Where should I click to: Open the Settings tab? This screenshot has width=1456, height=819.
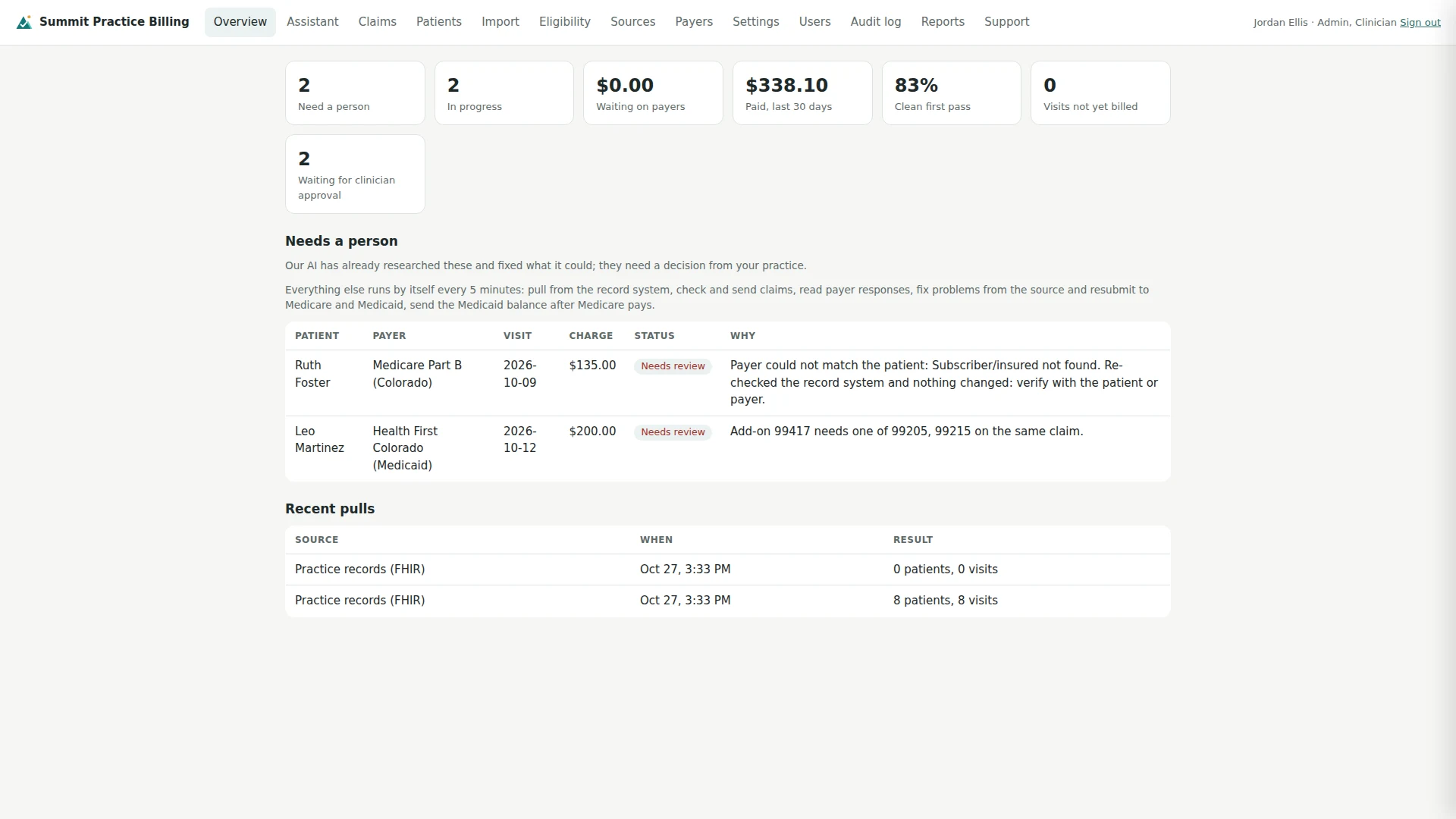click(755, 22)
